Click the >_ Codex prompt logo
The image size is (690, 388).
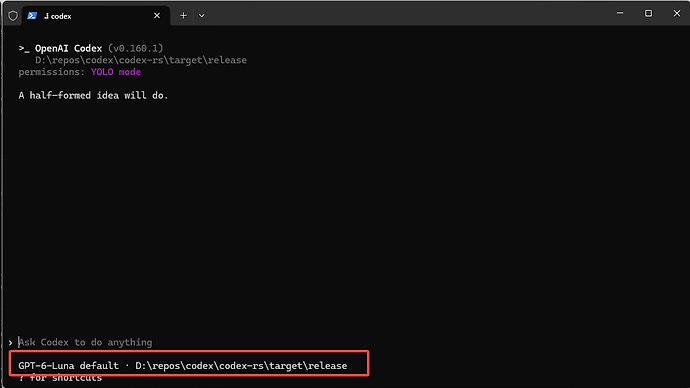(x=24, y=48)
